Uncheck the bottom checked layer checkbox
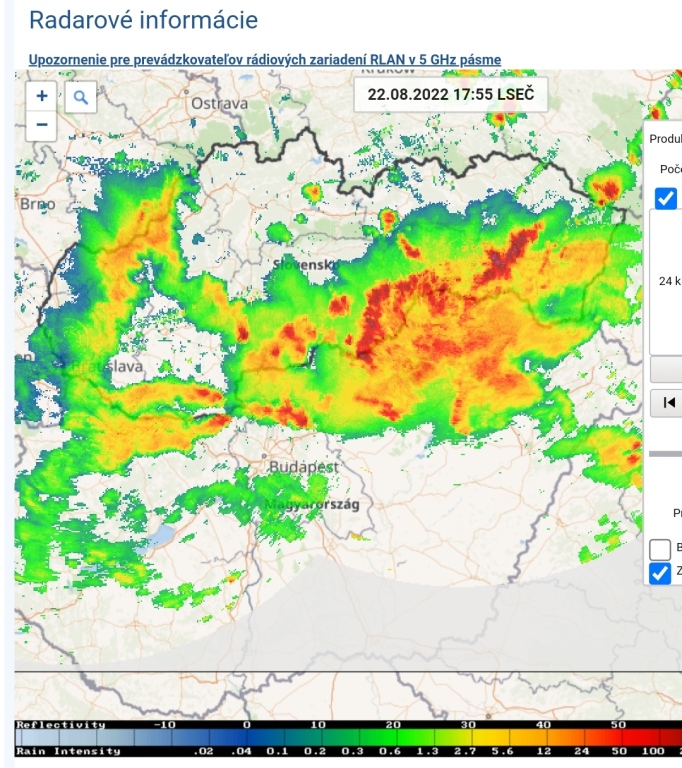This screenshot has width=682, height=768. (660, 573)
